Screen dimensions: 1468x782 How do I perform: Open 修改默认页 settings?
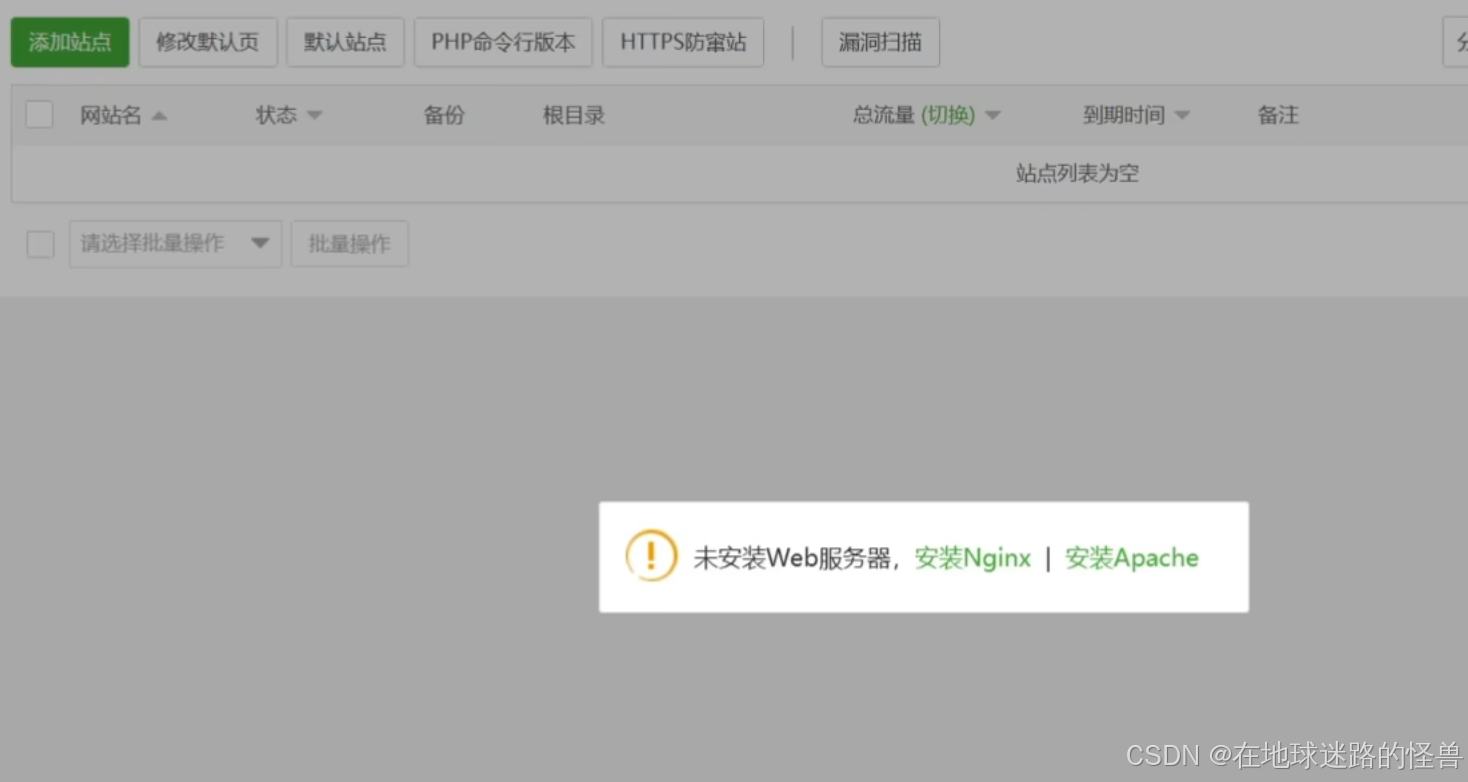pos(208,42)
